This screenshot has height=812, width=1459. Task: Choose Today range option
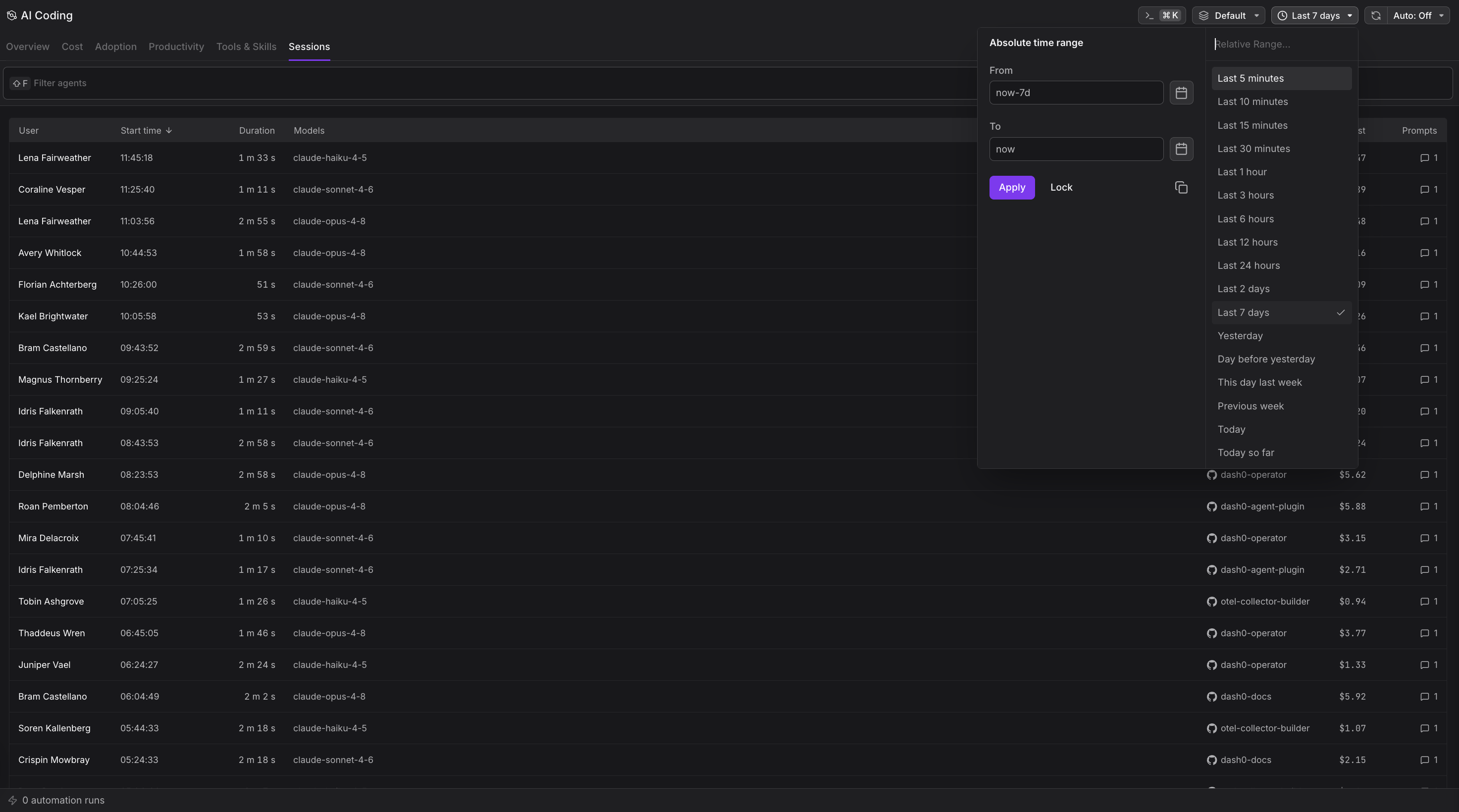point(1281,429)
